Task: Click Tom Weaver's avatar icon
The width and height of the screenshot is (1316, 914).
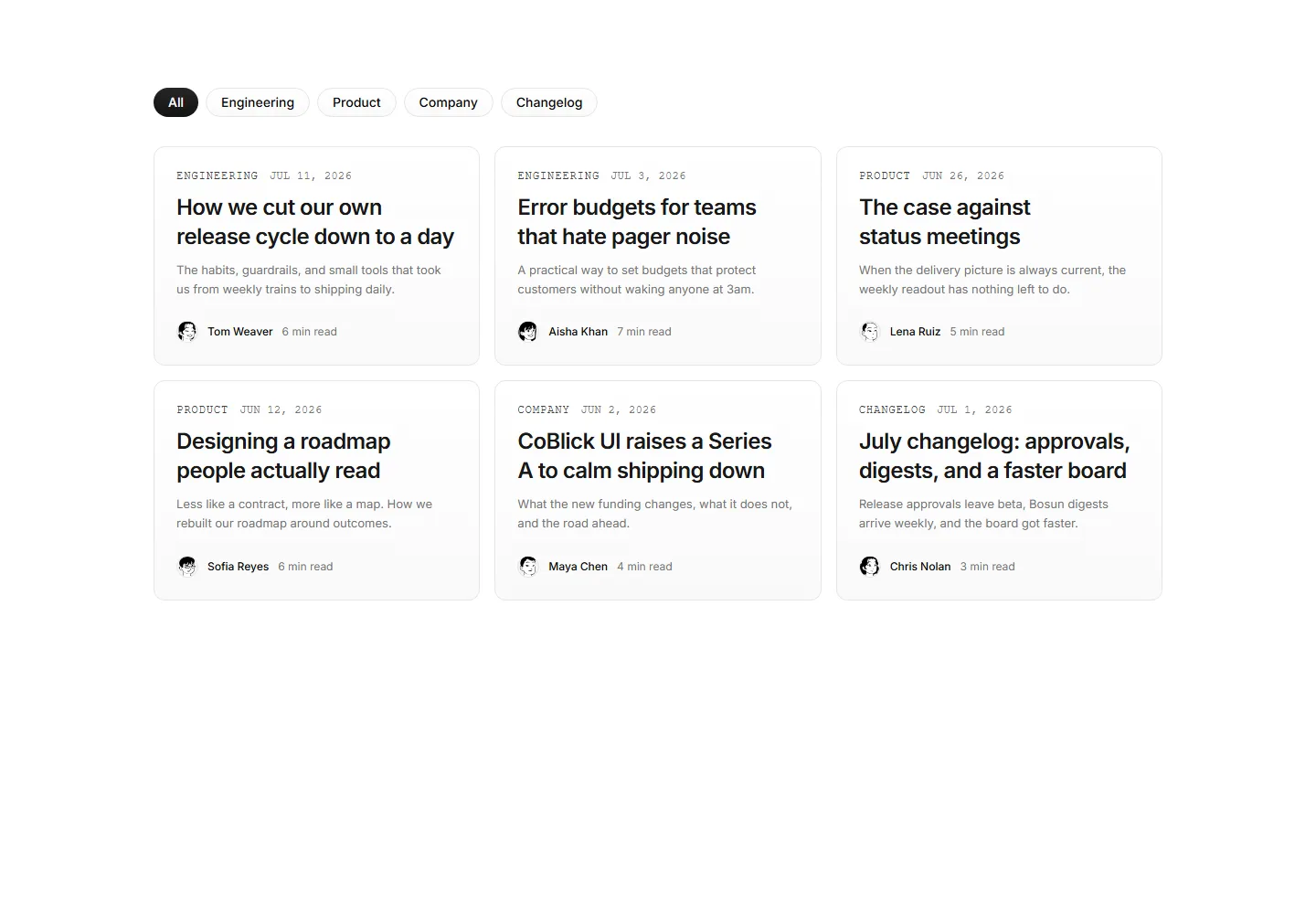Action: point(187,332)
